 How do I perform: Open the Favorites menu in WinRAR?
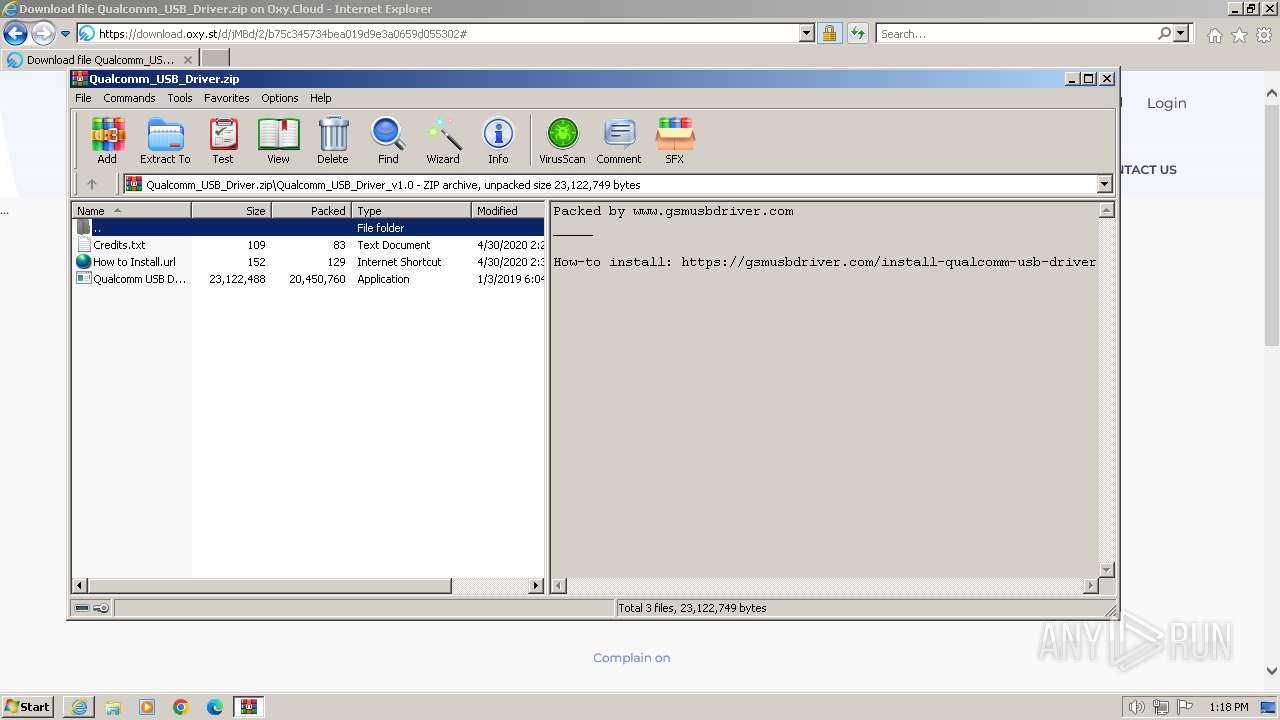click(x=227, y=98)
